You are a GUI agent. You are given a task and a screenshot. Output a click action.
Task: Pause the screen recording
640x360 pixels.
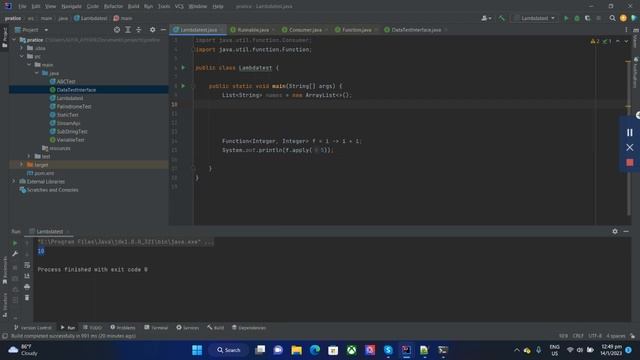click(630, 132)
